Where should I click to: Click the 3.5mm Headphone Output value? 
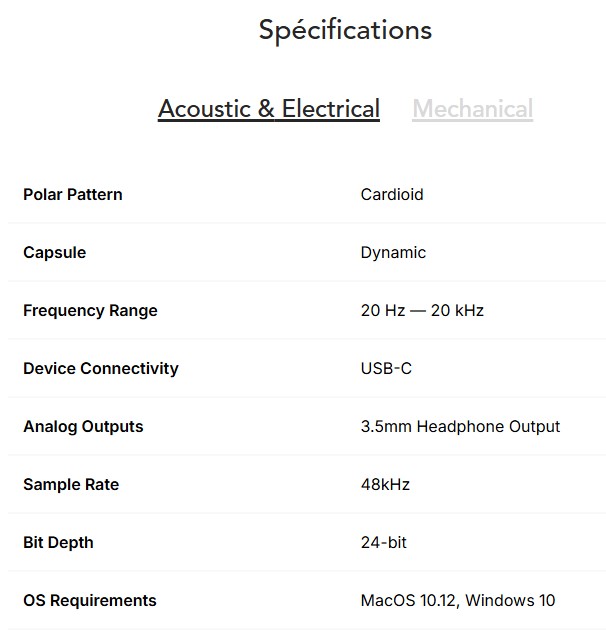[x=460, y=427]
